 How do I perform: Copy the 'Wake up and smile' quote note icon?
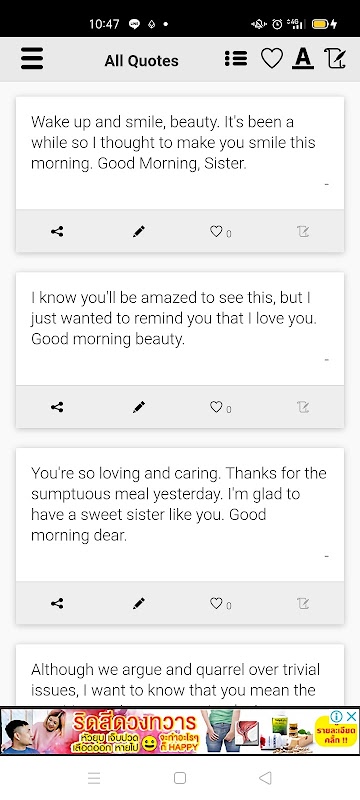[303, 232]
